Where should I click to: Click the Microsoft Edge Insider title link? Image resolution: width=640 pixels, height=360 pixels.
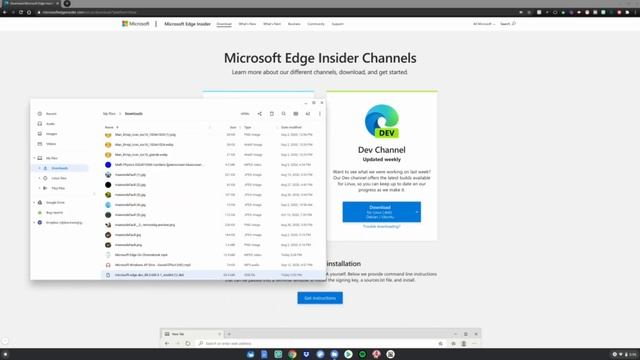(187, 24)
